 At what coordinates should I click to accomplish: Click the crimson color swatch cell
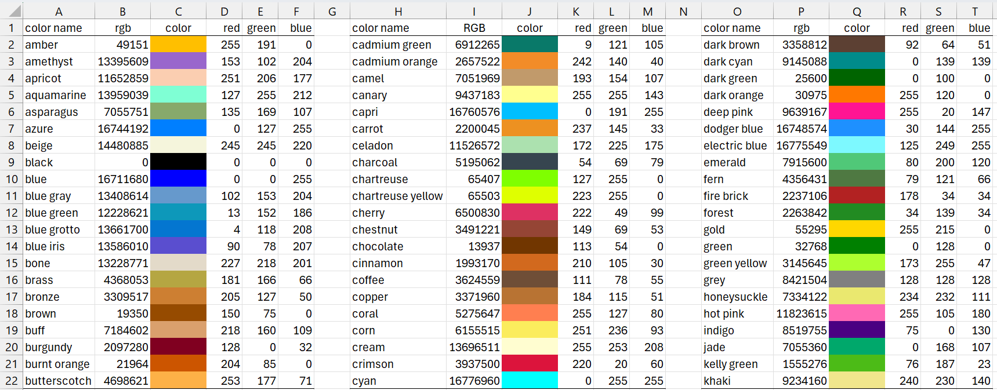click(530, 365)
